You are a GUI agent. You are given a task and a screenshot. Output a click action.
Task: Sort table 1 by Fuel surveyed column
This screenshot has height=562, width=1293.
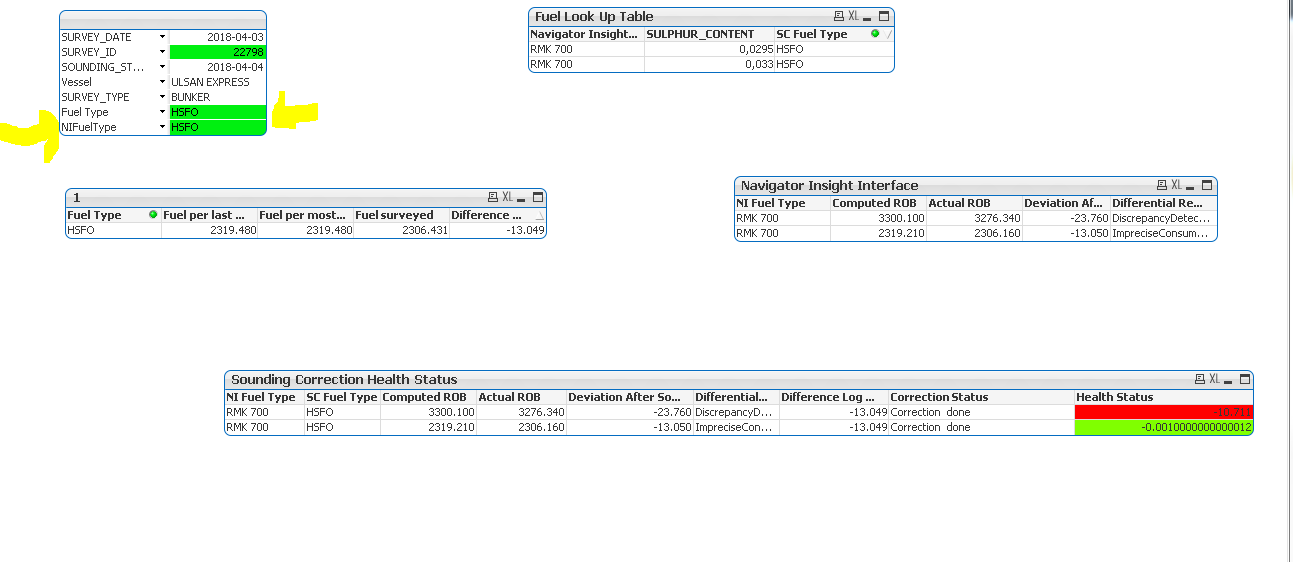[402, 215]
